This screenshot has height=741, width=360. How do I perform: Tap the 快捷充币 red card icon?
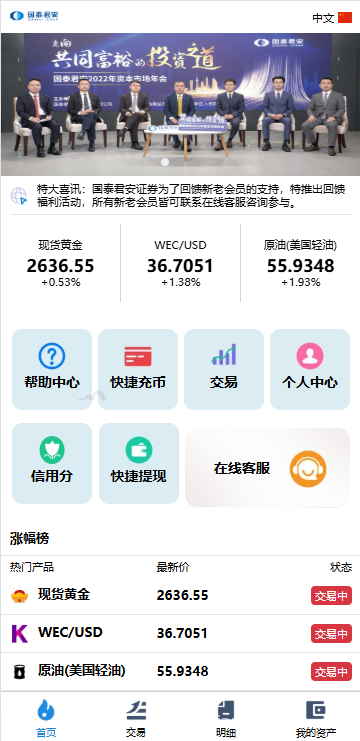click(x=138, y=356)
